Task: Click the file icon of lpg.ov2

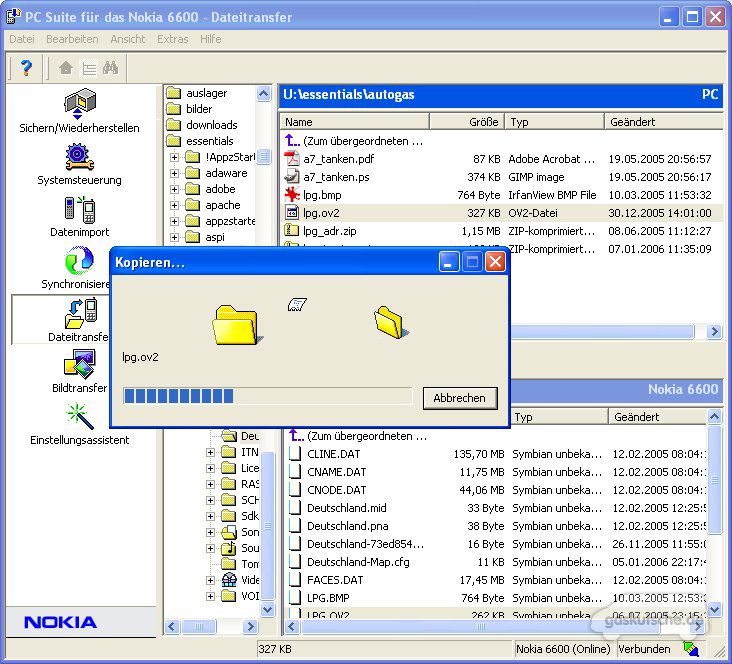Action: (292, 213)
